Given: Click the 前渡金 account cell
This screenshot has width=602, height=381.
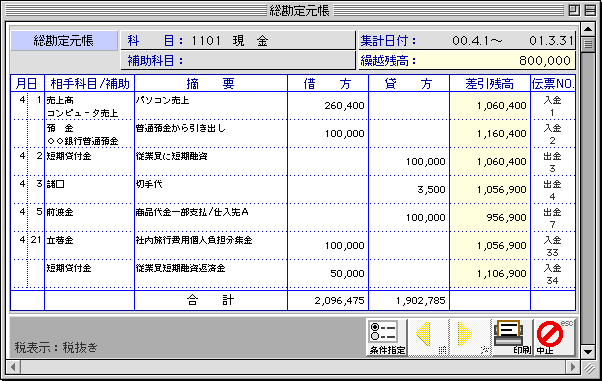Looking at the screenshot, I should 89,218.
